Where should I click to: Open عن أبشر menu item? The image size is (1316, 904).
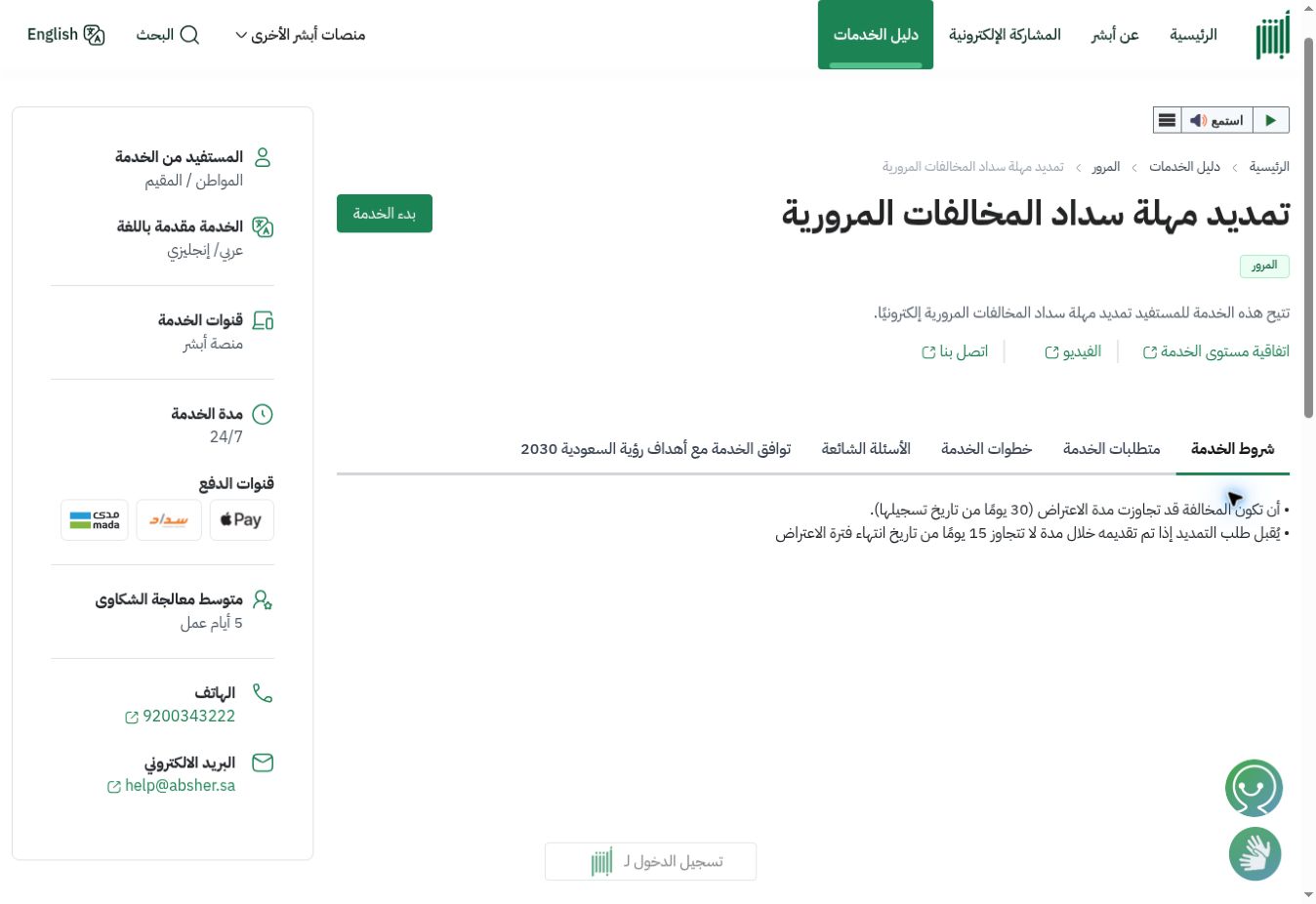1115,35
